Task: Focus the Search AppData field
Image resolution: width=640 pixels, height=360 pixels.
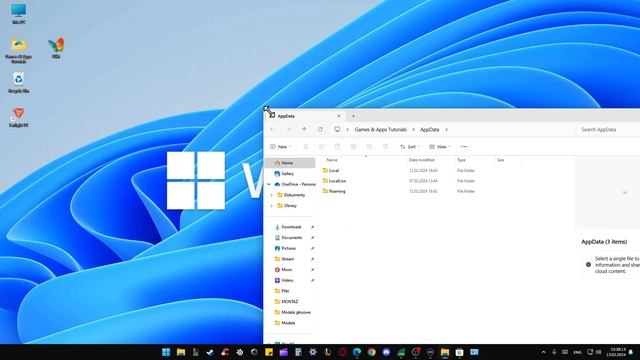Action: (608, 129)
